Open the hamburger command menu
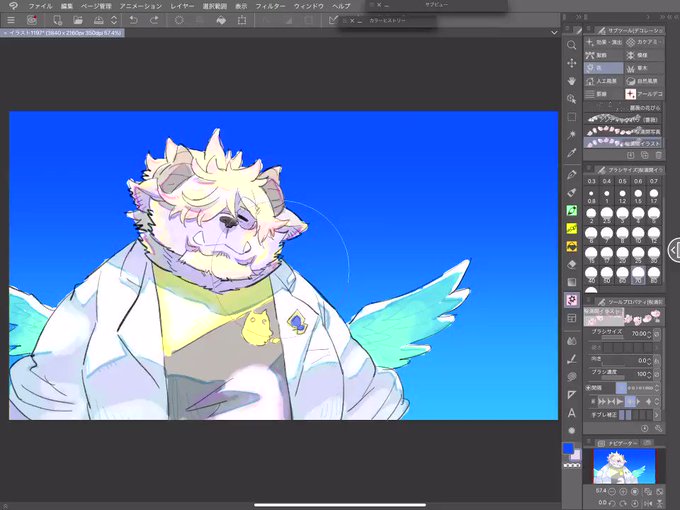 11,20
